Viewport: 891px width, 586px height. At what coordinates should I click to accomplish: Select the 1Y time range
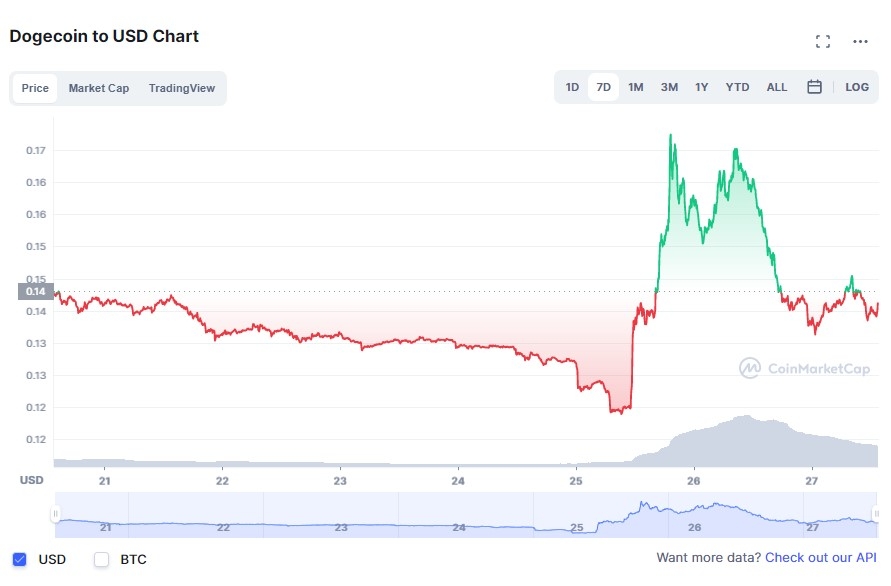point(702,87)
